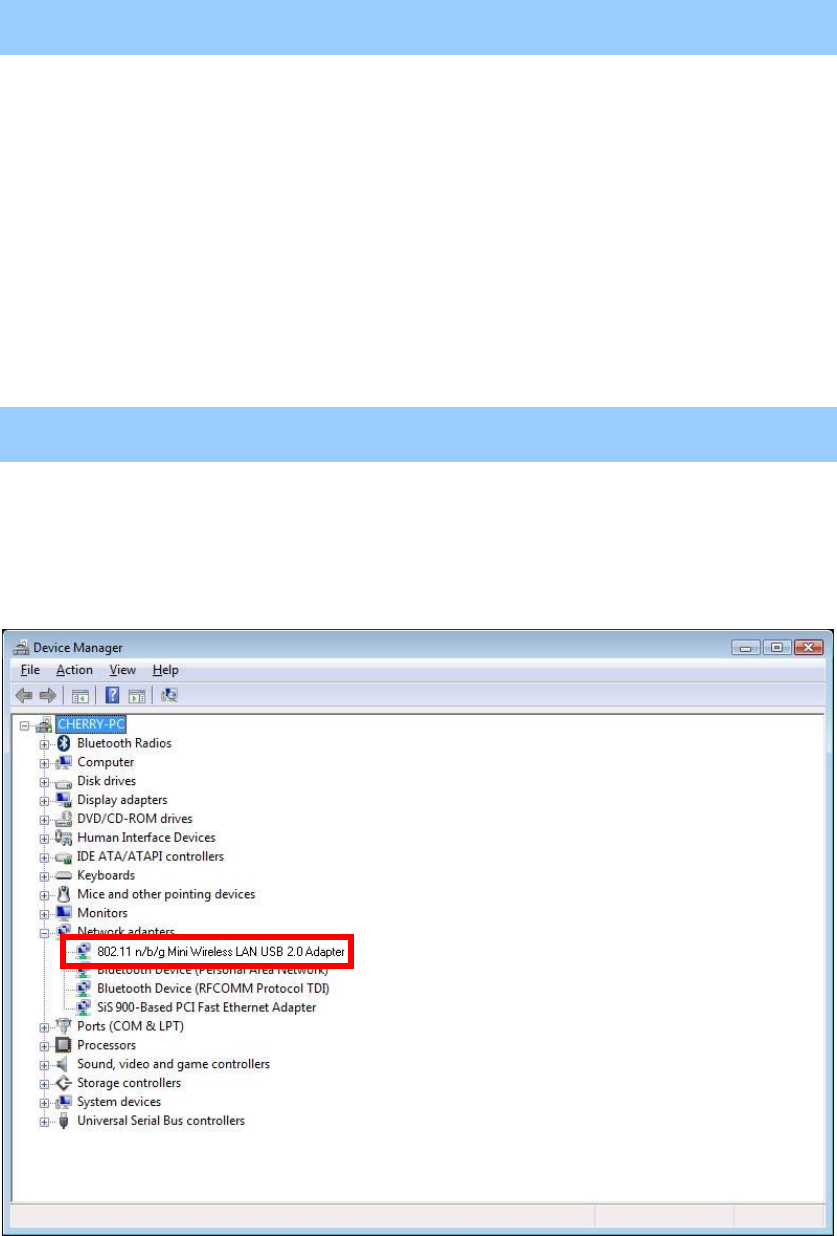Click the Bluetooth Radios device icon

coord(64,743)
